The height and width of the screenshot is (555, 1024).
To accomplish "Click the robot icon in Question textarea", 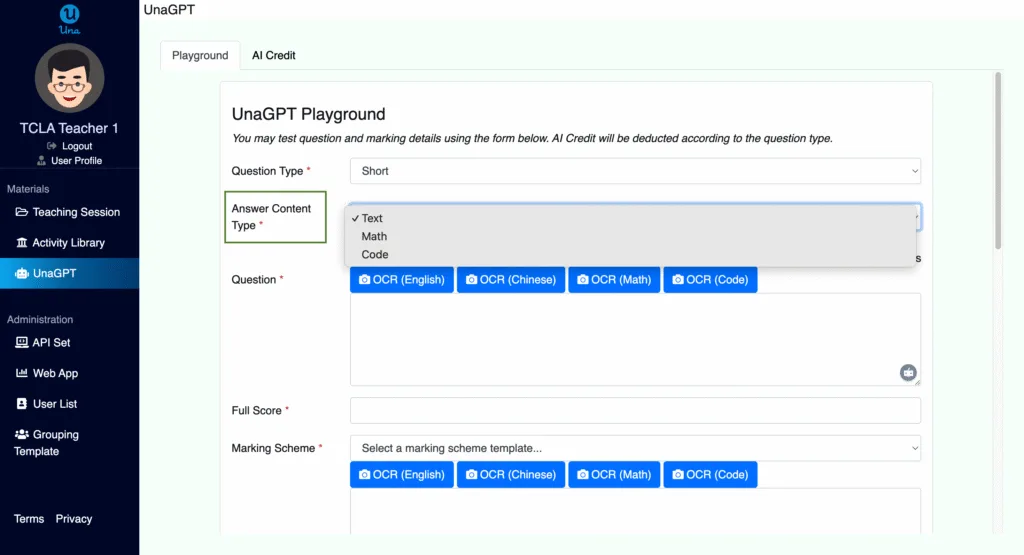I will coord(908,372).
